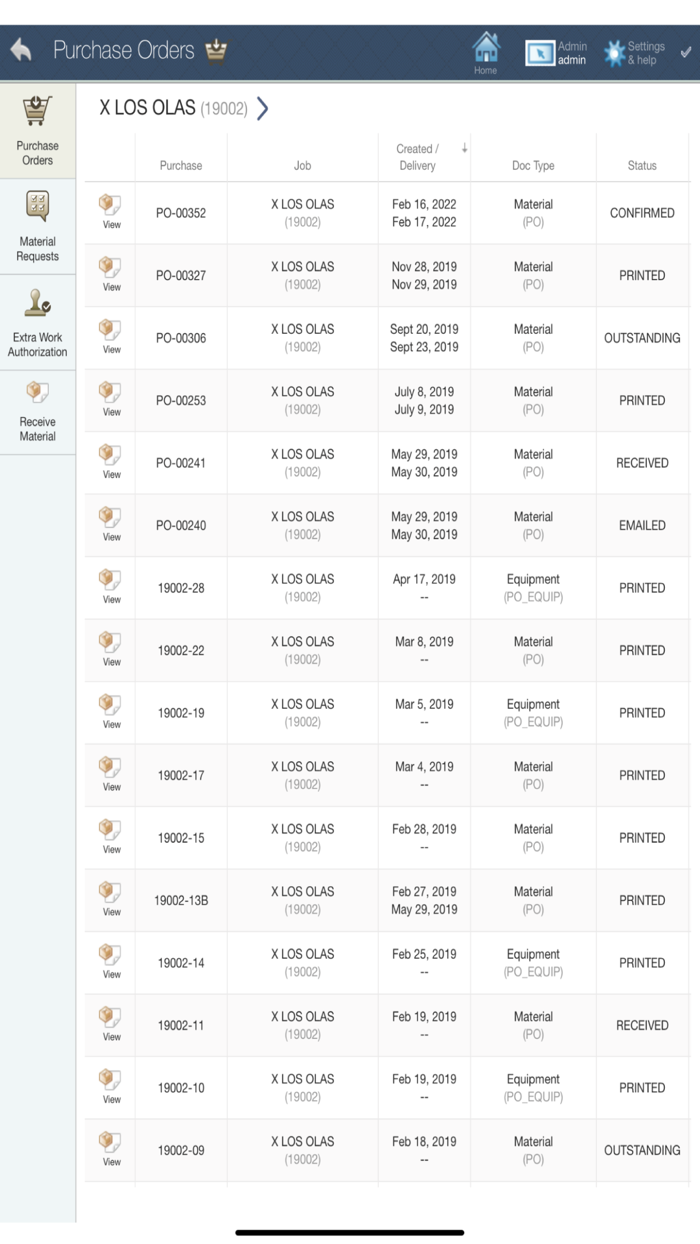Toggle the sort arrow on Created/Delivery column
Image resolution: width=700 pixels, height=1244 pixels.
click(x=463, y=146)
